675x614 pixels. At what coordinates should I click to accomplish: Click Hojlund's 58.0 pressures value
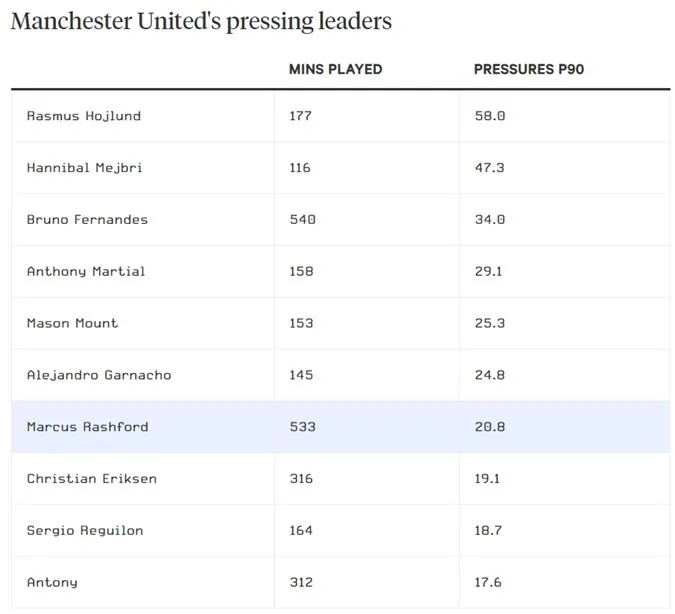click(x=490, y=116)
